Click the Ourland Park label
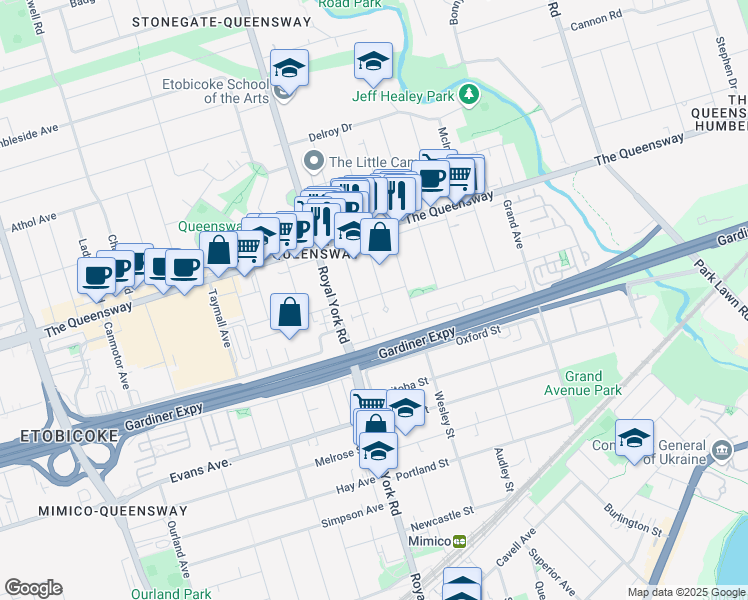 [171, 594]
